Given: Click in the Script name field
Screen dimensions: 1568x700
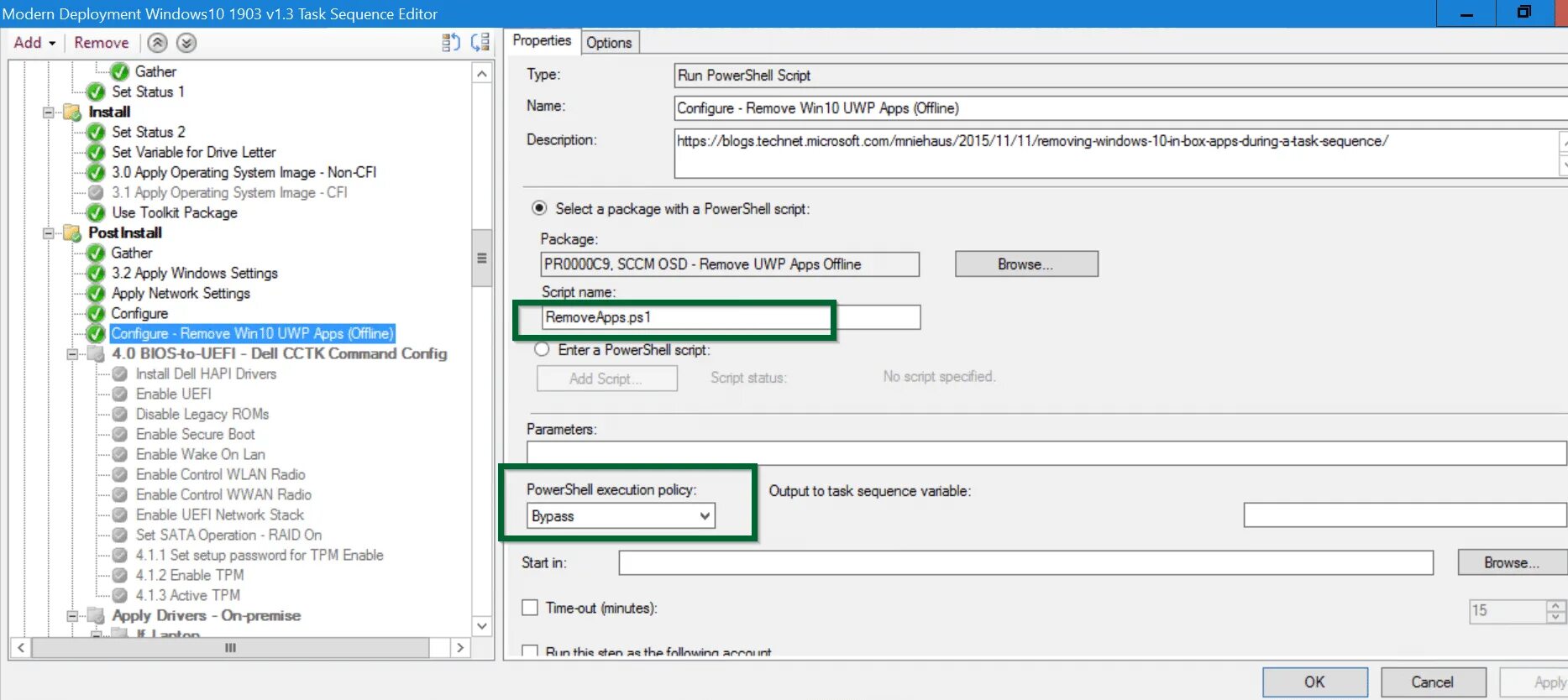Looking at the screenshot, I should click(731, 317).
